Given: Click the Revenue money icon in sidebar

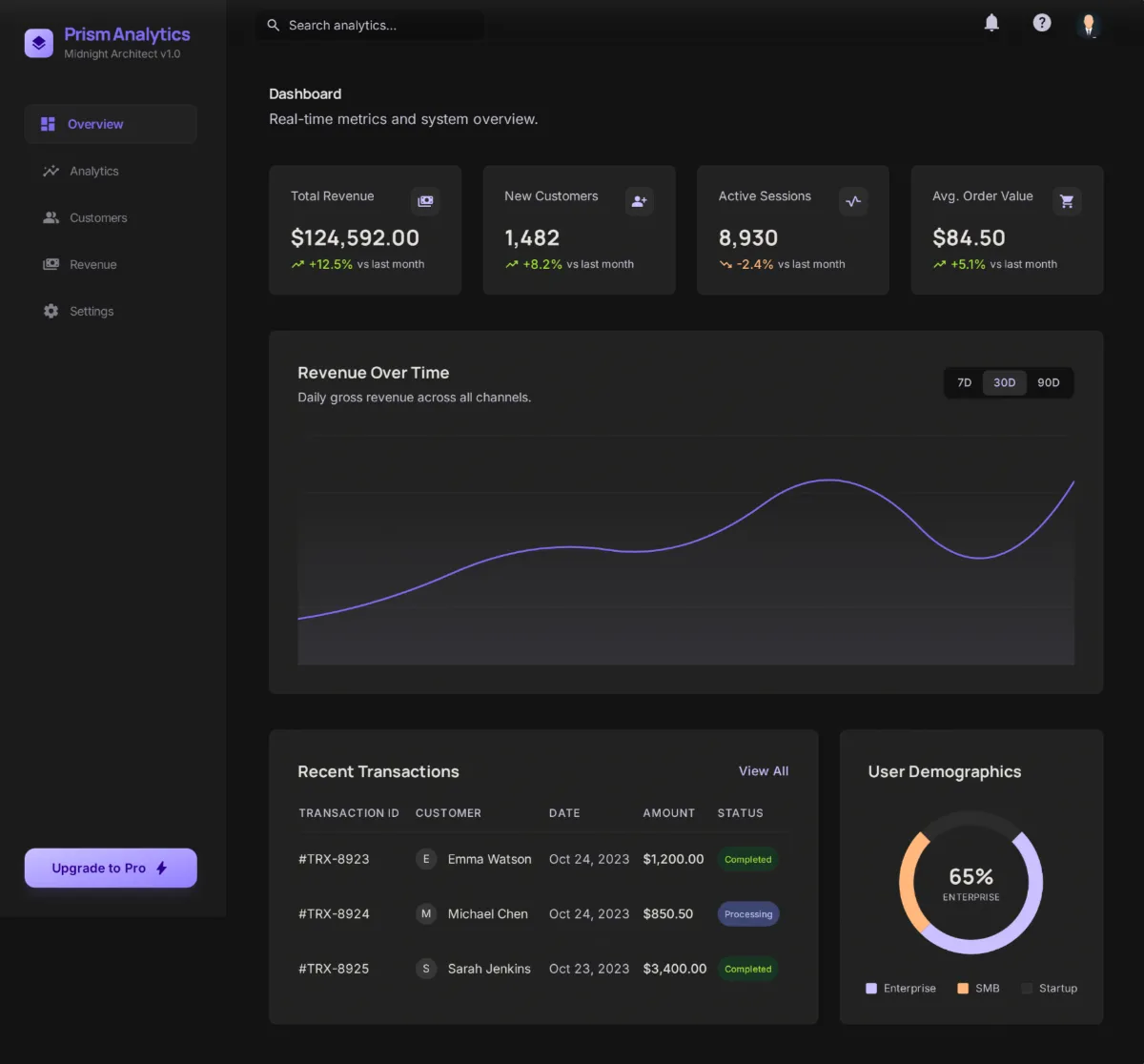Looking at the screenshot, I should click(51, 264).
